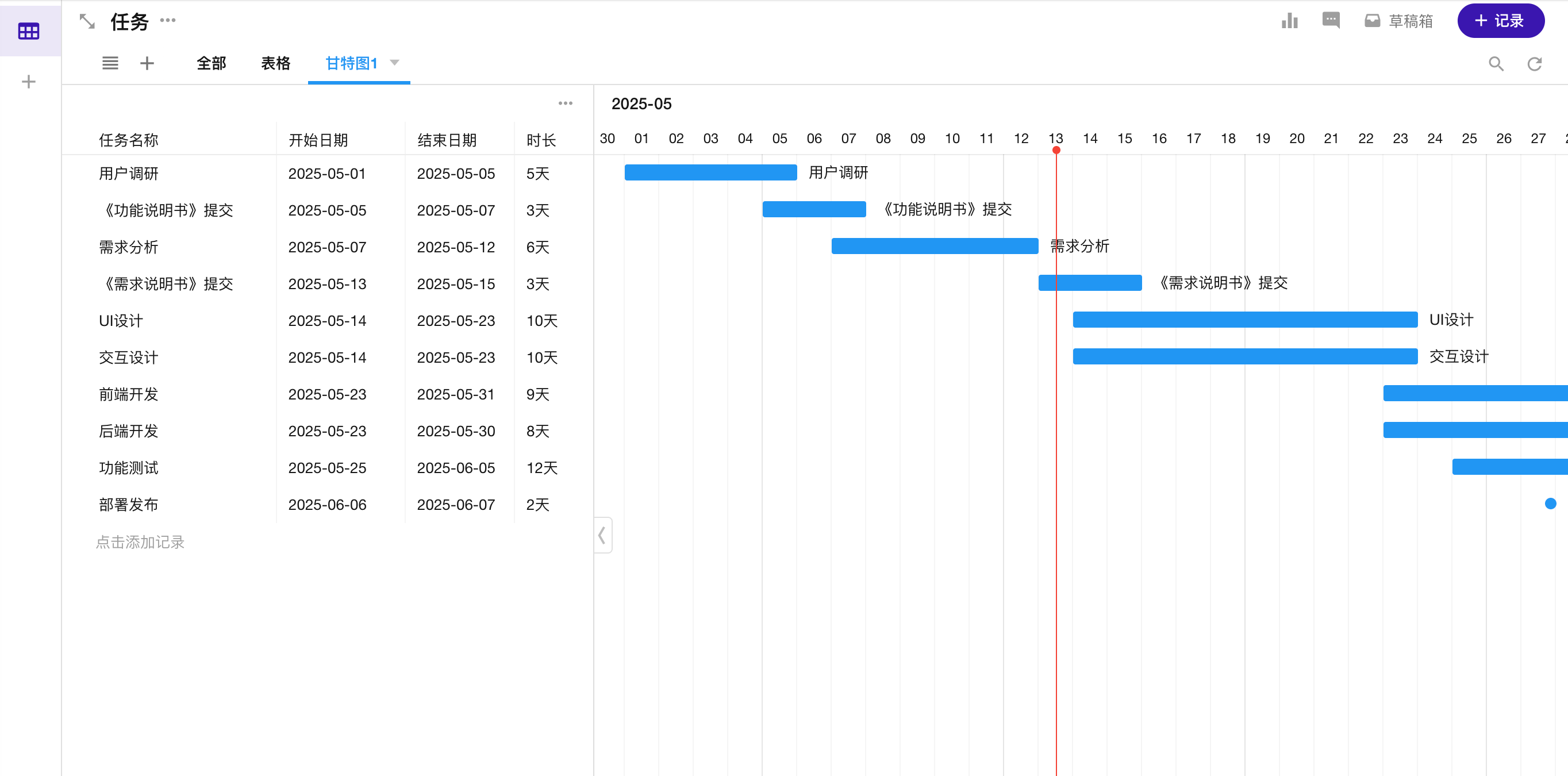Image resolution: width=1568 pixels, height=776 pixels.
Task: Click the search magnifier icon
Action: pos(1496,63)
